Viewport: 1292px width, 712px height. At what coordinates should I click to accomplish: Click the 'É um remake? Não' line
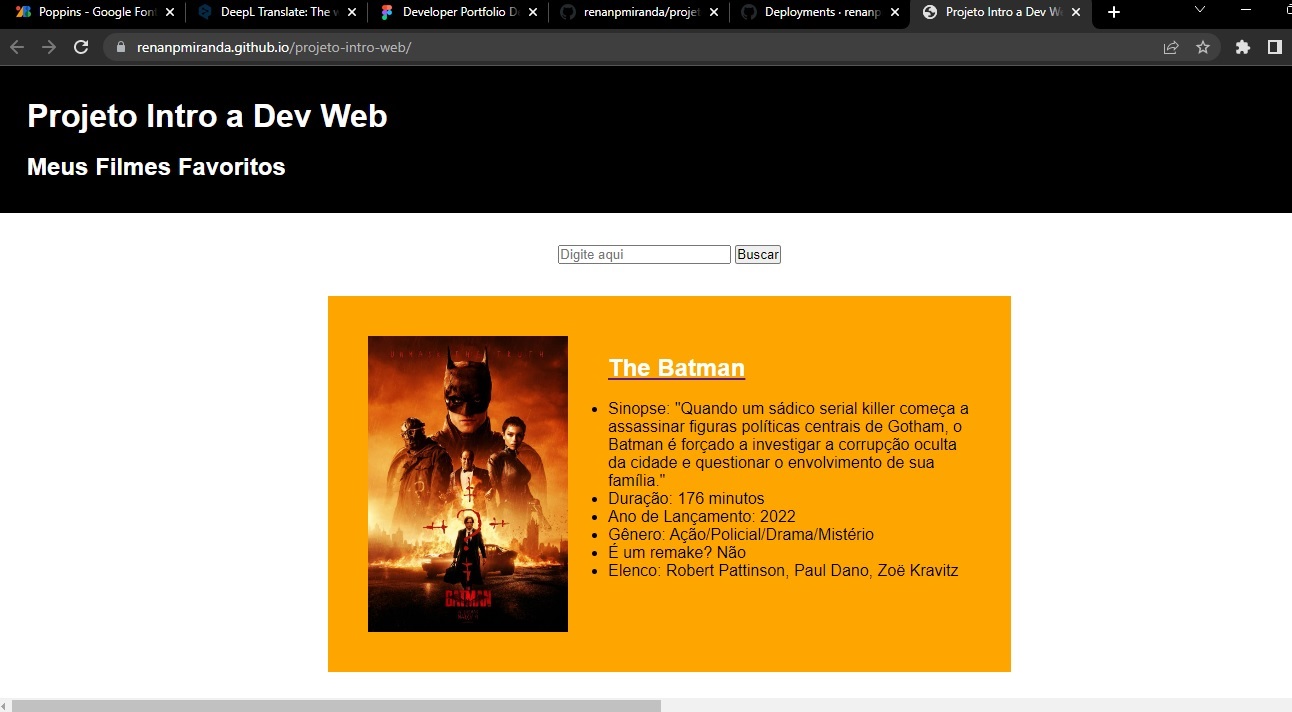[x=677, y=552]
